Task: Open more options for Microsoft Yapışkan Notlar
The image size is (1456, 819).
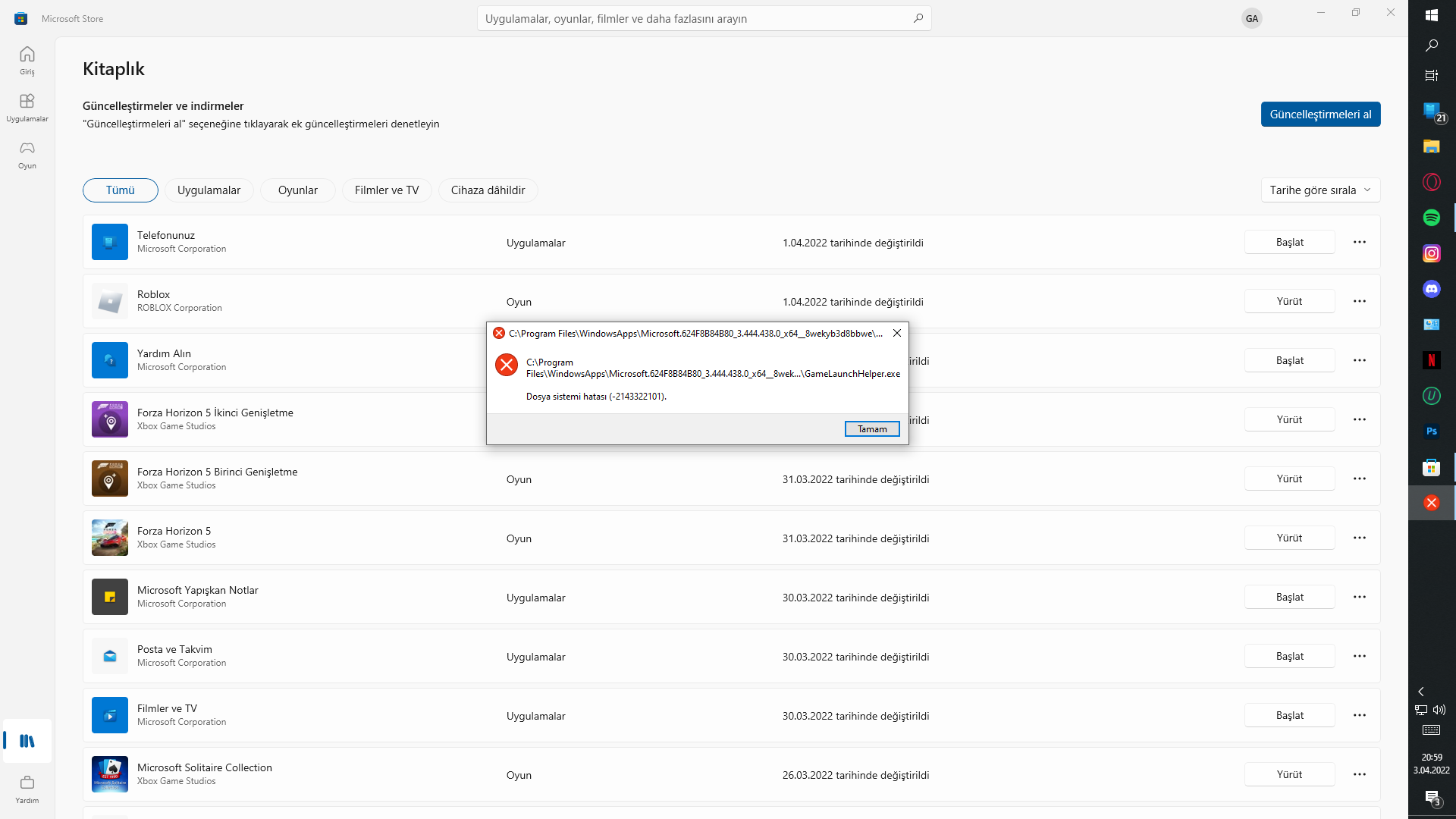Action: point(1360,597)
